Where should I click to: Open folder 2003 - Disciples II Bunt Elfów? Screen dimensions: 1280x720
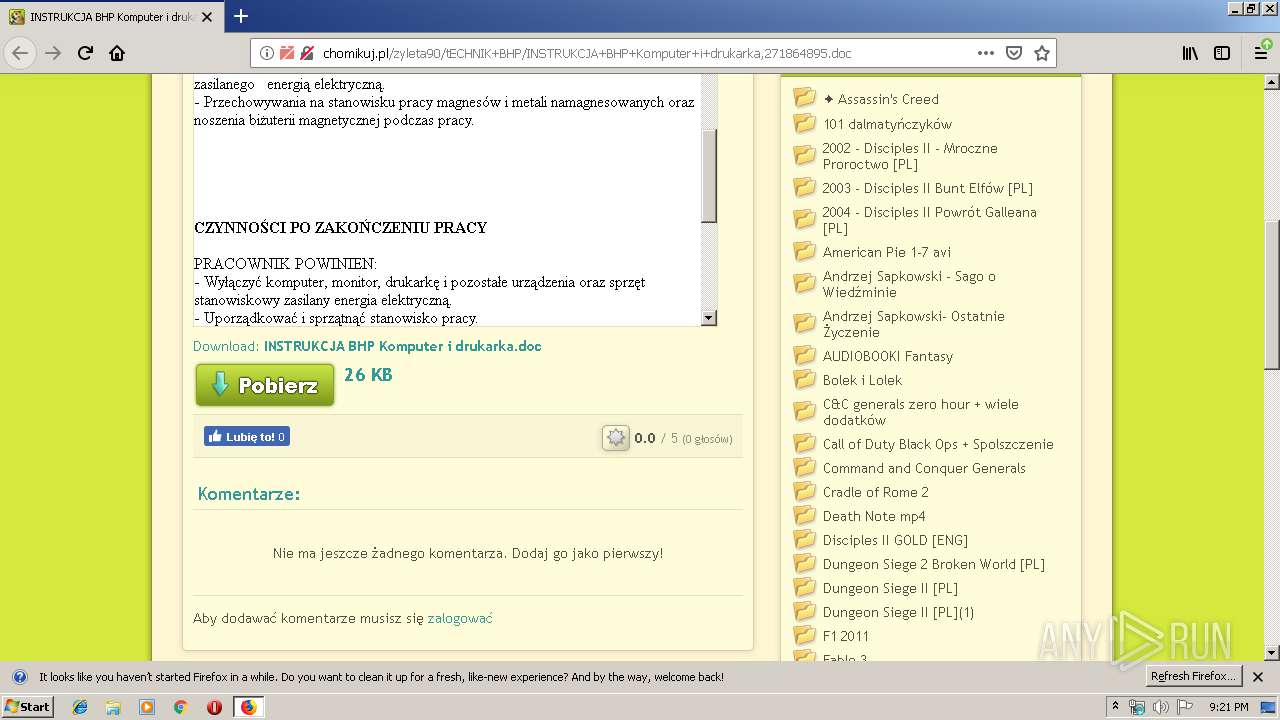[x=927, y=188]
